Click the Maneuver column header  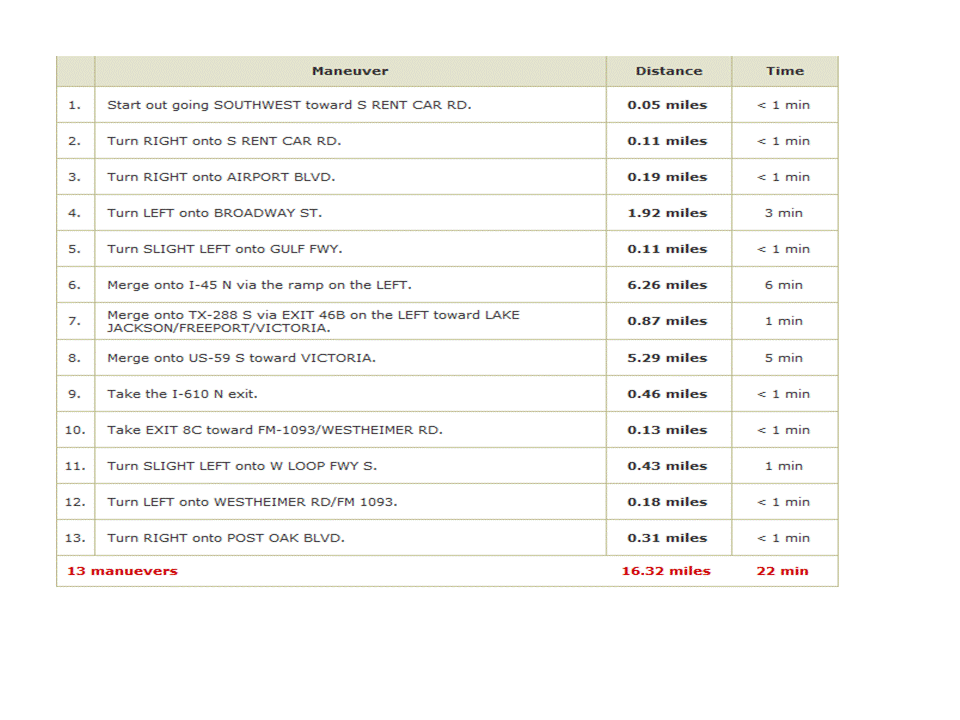(350, 71)
